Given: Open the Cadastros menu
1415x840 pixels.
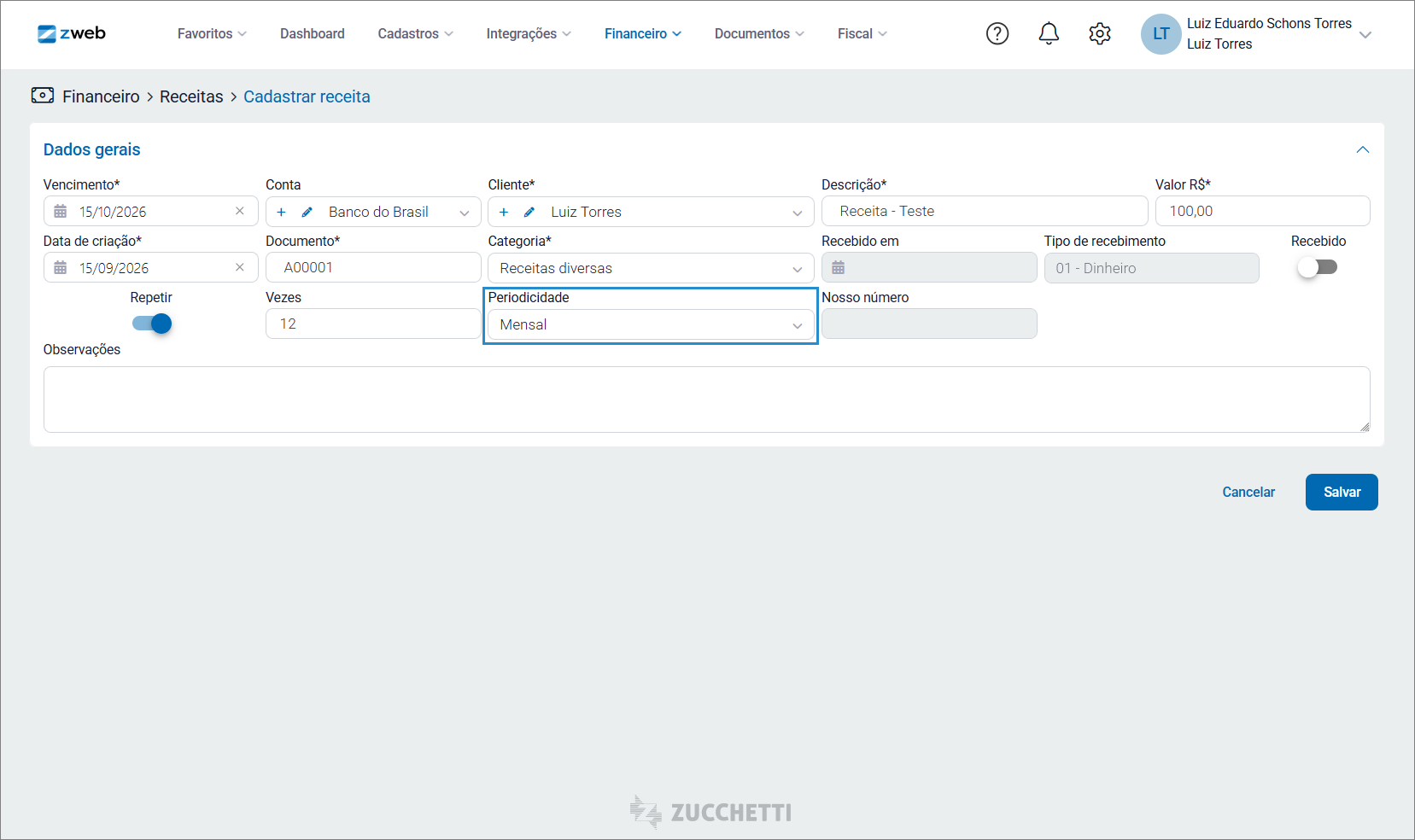Looking at the screenshot, I should point(415,33).
